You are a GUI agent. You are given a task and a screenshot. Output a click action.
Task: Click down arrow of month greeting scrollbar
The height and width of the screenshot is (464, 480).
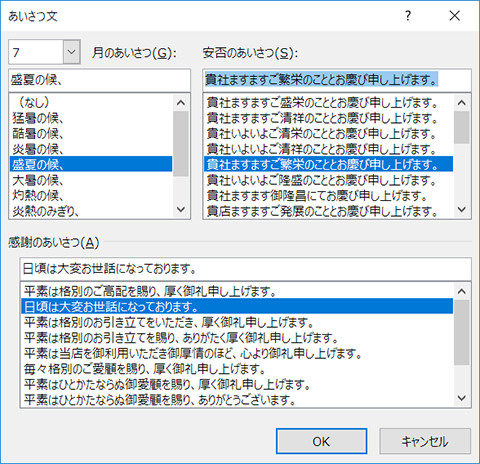tap(181, 209)
